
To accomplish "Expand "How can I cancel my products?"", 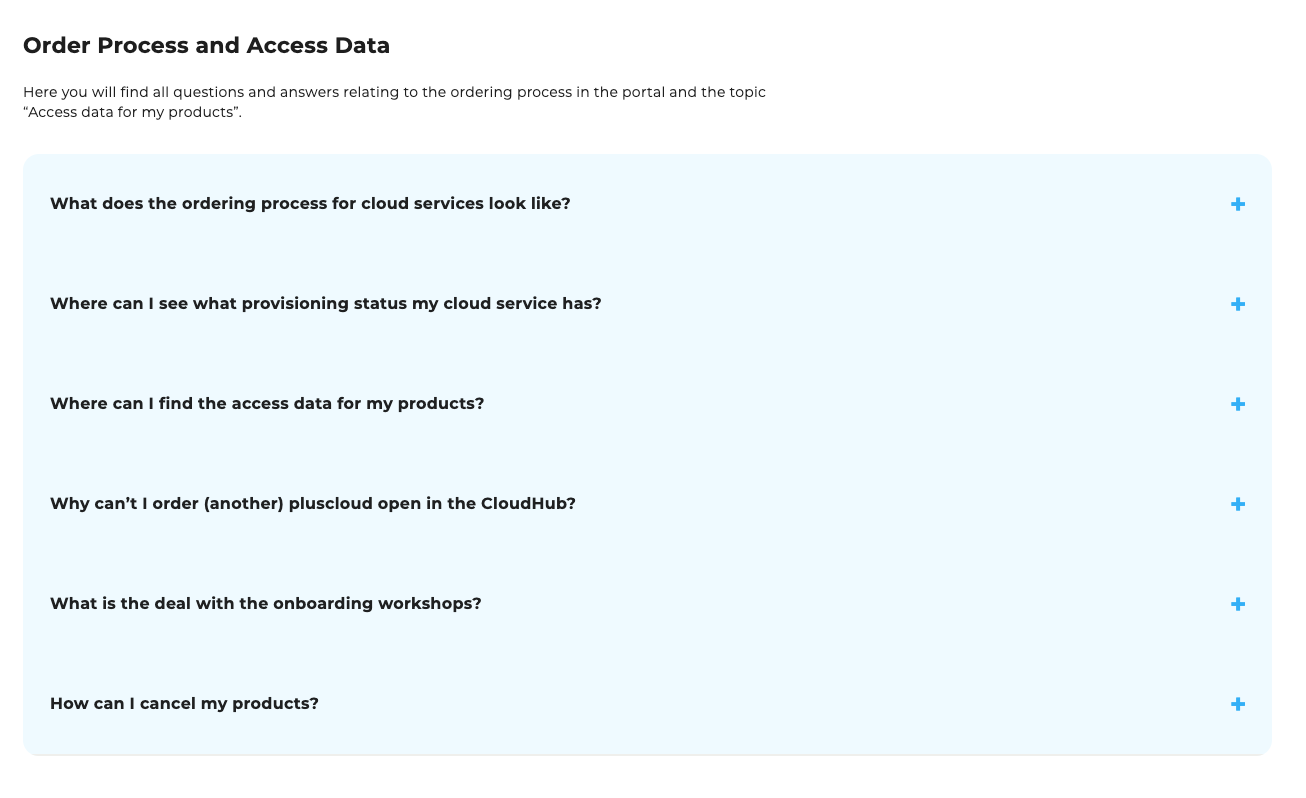I will click(184, 704).
